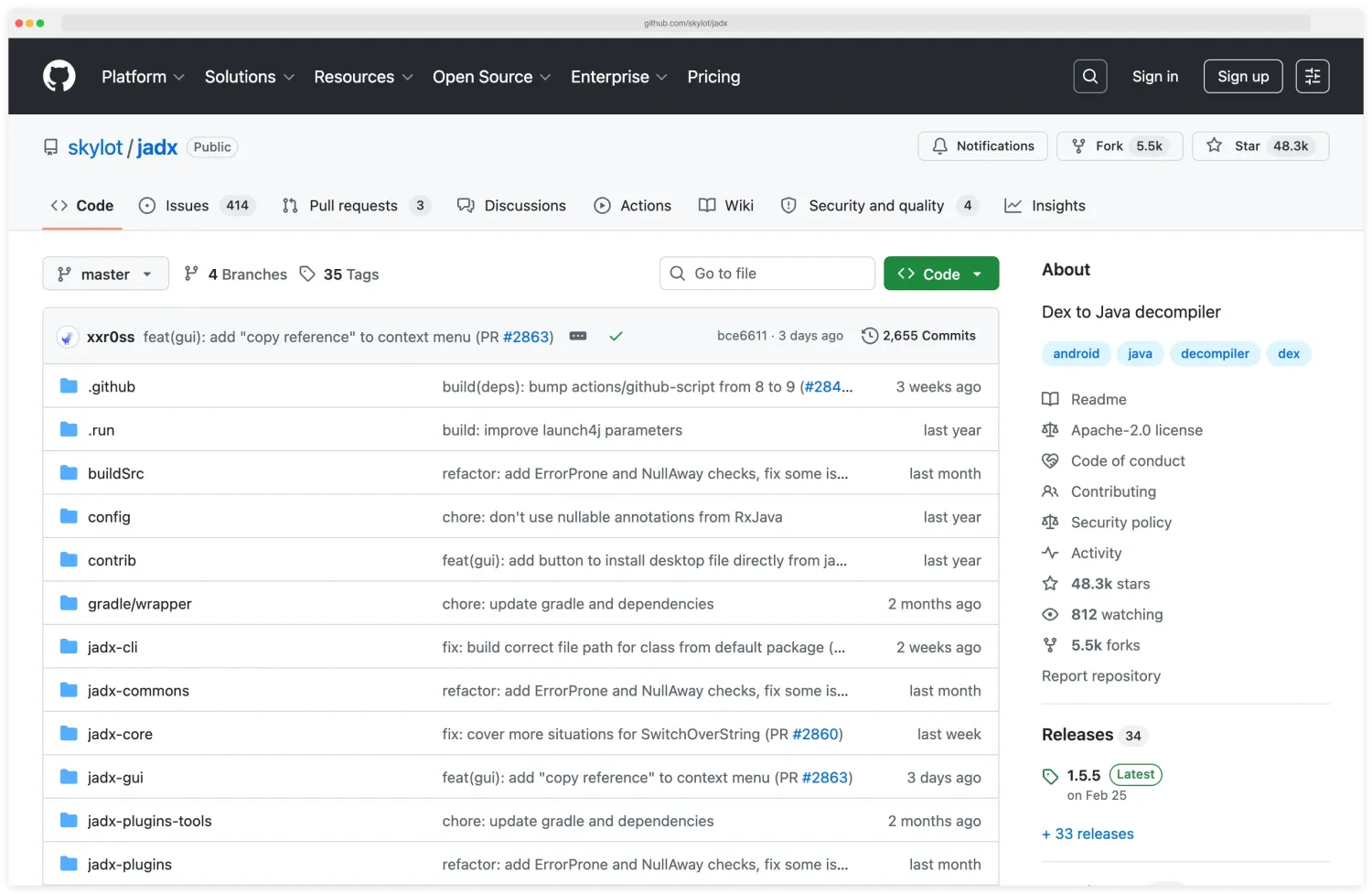
Task: Open the Wiki tab
Action: (x=726, y=206)
